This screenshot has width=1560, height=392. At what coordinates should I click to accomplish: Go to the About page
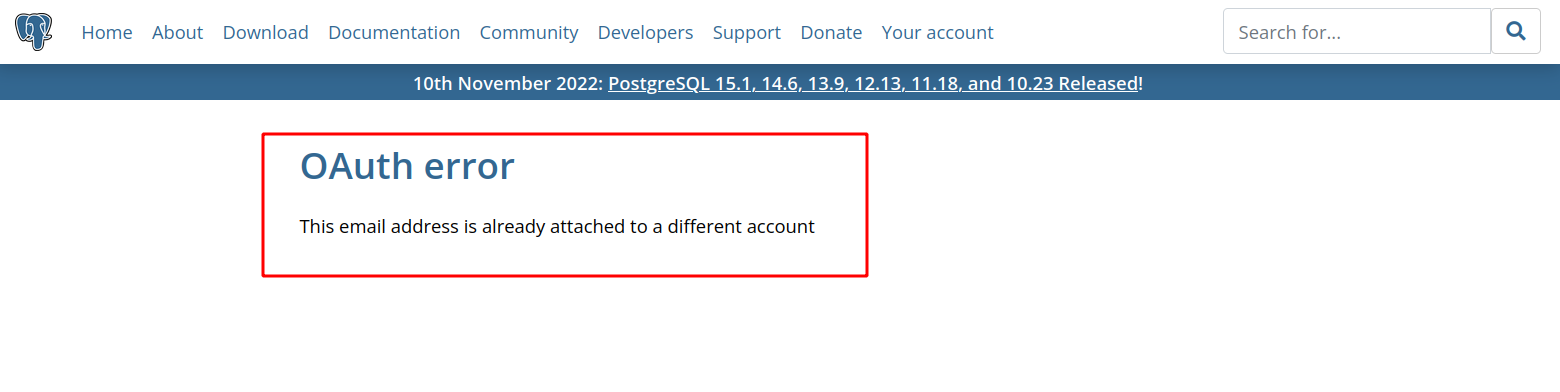177,32
